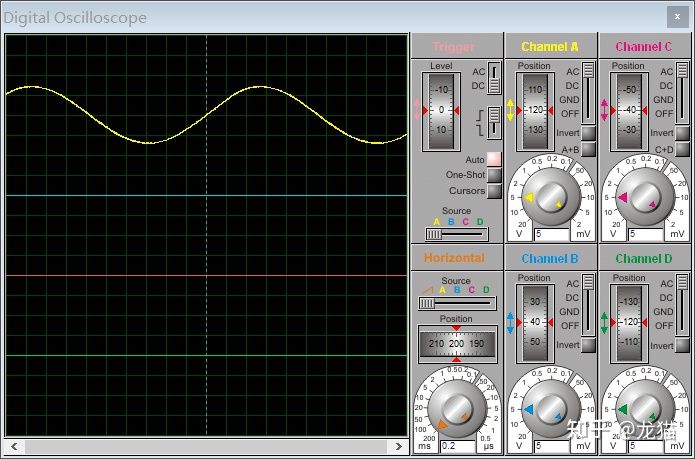Click Trigger Source letter B

(451, 222)
